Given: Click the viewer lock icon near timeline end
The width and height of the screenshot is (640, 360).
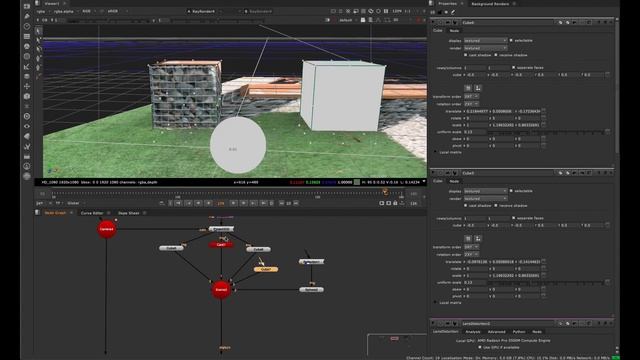Looking at the screenshot, I should pyautogui.click(x=395, y=203).
